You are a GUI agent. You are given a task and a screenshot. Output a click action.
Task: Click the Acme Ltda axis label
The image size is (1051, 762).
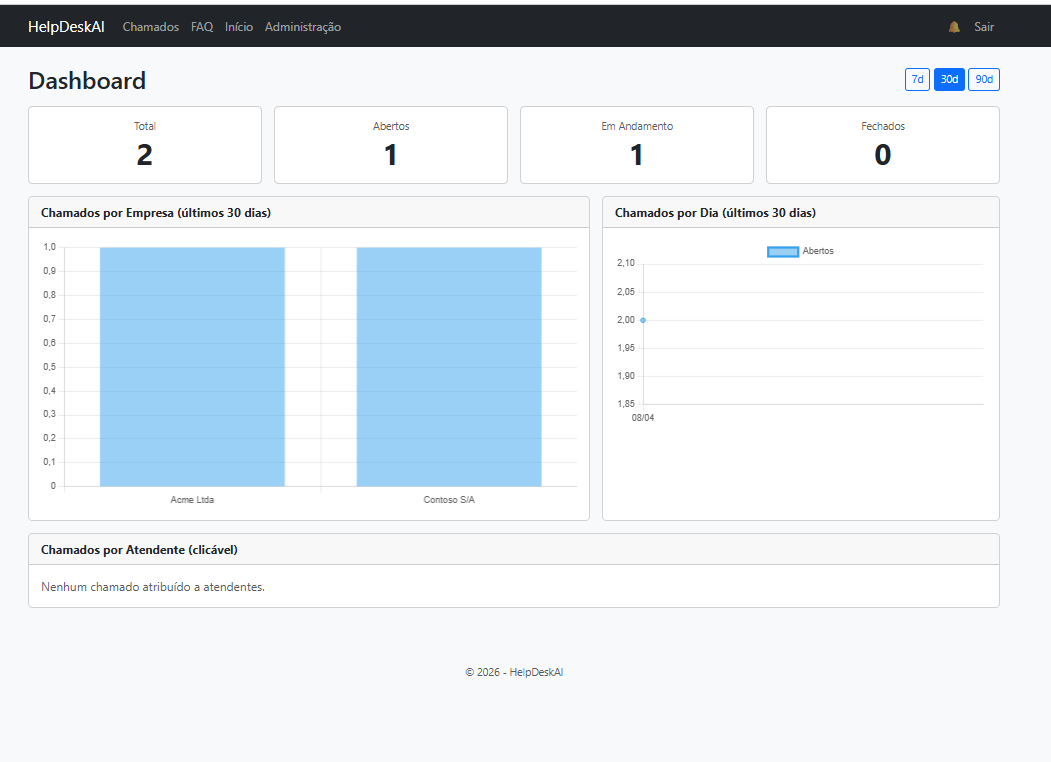click(192, 500)
